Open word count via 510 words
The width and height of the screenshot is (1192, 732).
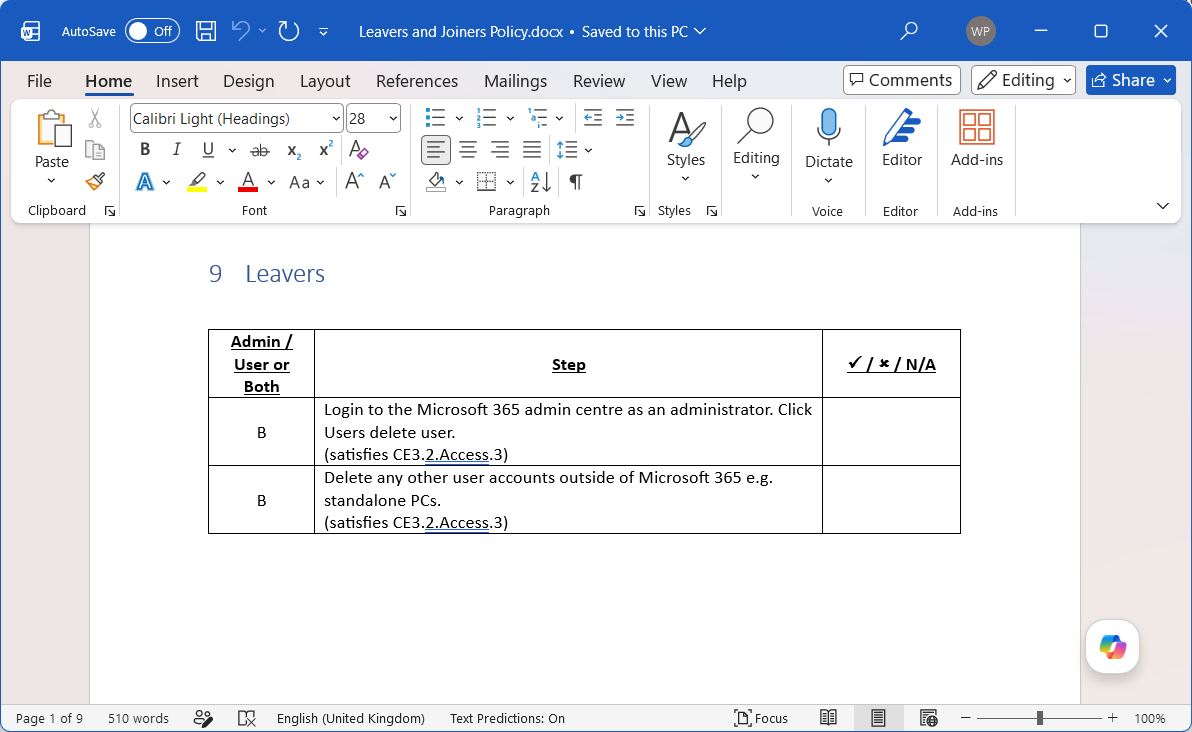point(138,718)
